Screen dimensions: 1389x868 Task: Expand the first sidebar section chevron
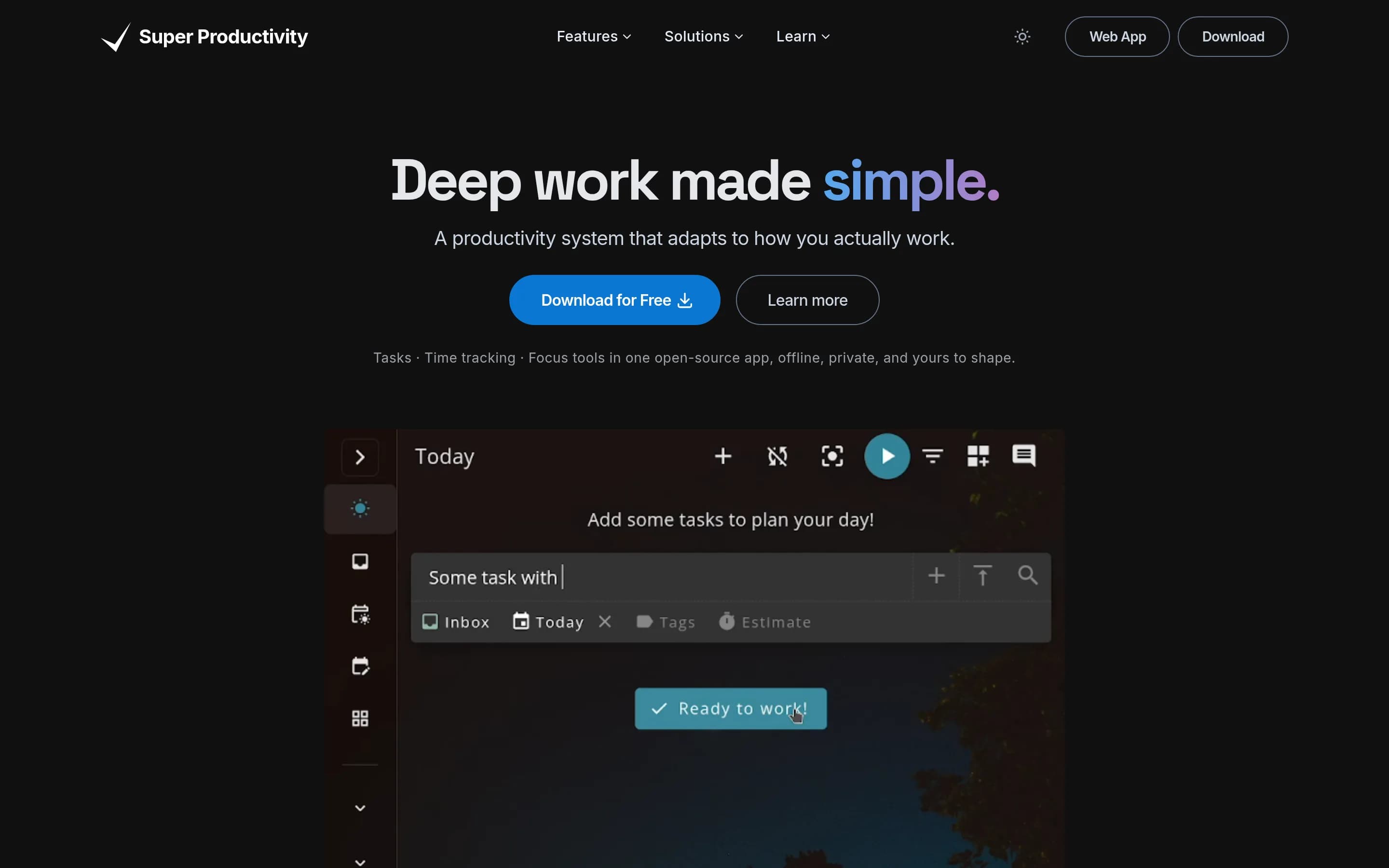pyautogui.click(x=360, y=808)
